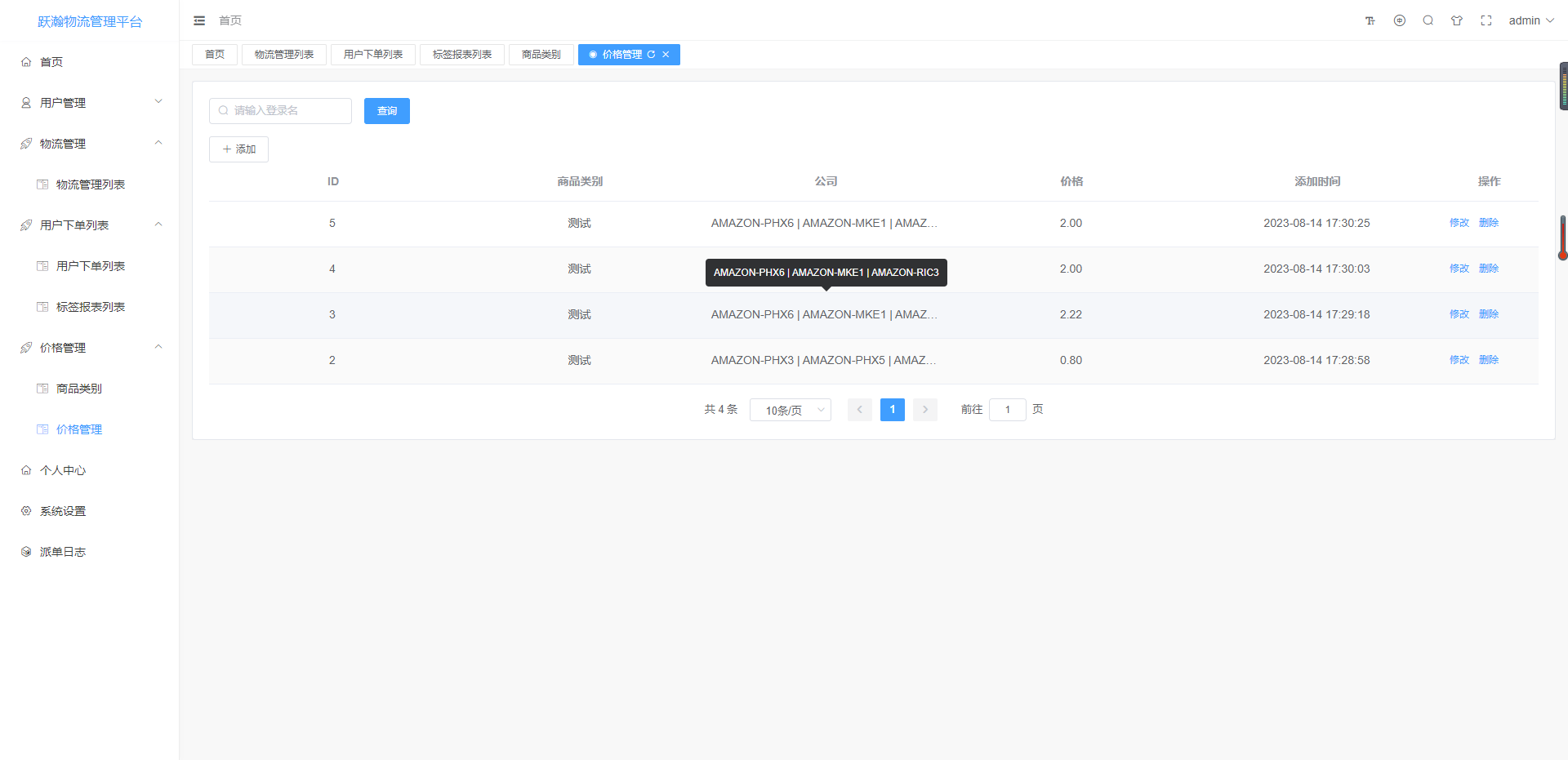Open 系统设置 in sidebar
The height and width of the screenshot is (760, 1568).
90,511
